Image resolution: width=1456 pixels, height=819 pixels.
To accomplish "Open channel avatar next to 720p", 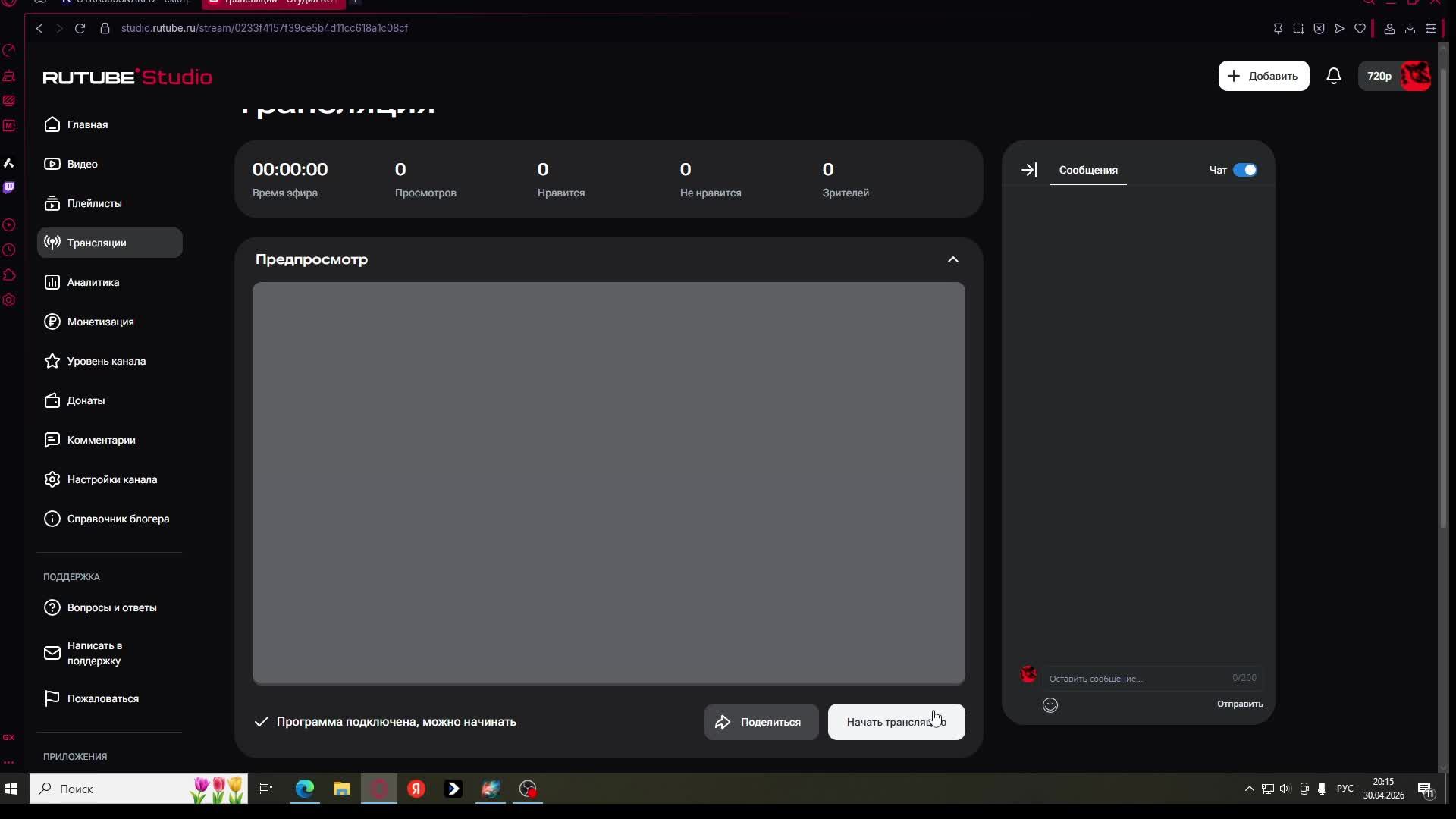I will [x=1415, y=76].
